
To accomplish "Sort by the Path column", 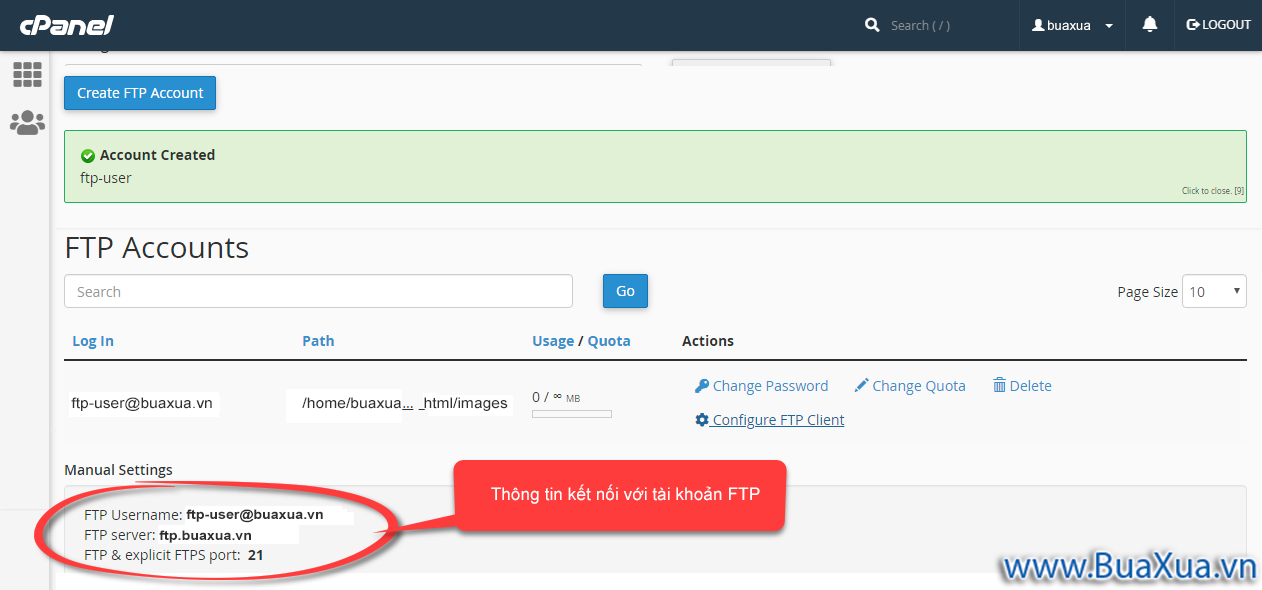I will point(318,341).
